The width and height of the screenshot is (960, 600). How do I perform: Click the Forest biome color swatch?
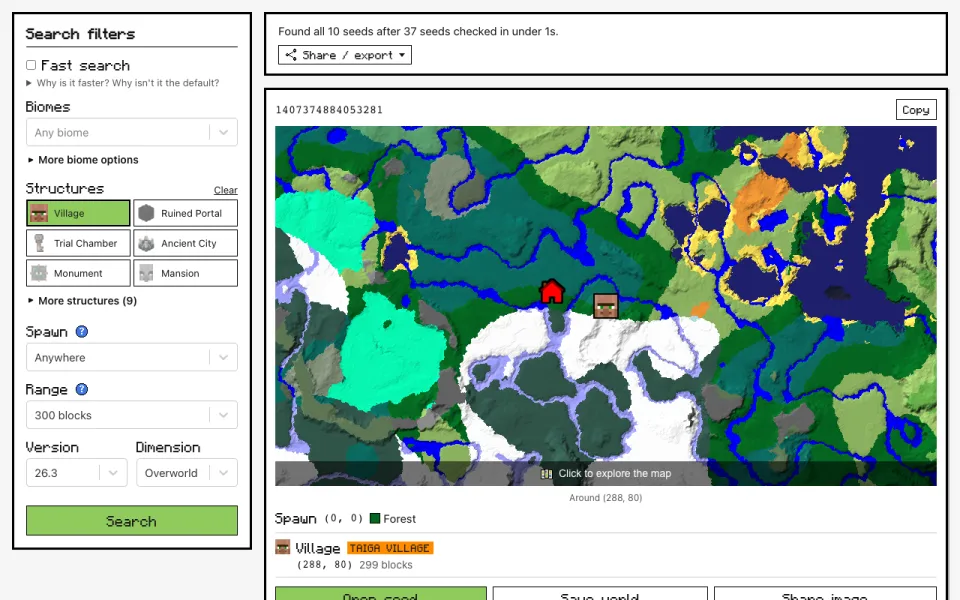pos(375,519)
